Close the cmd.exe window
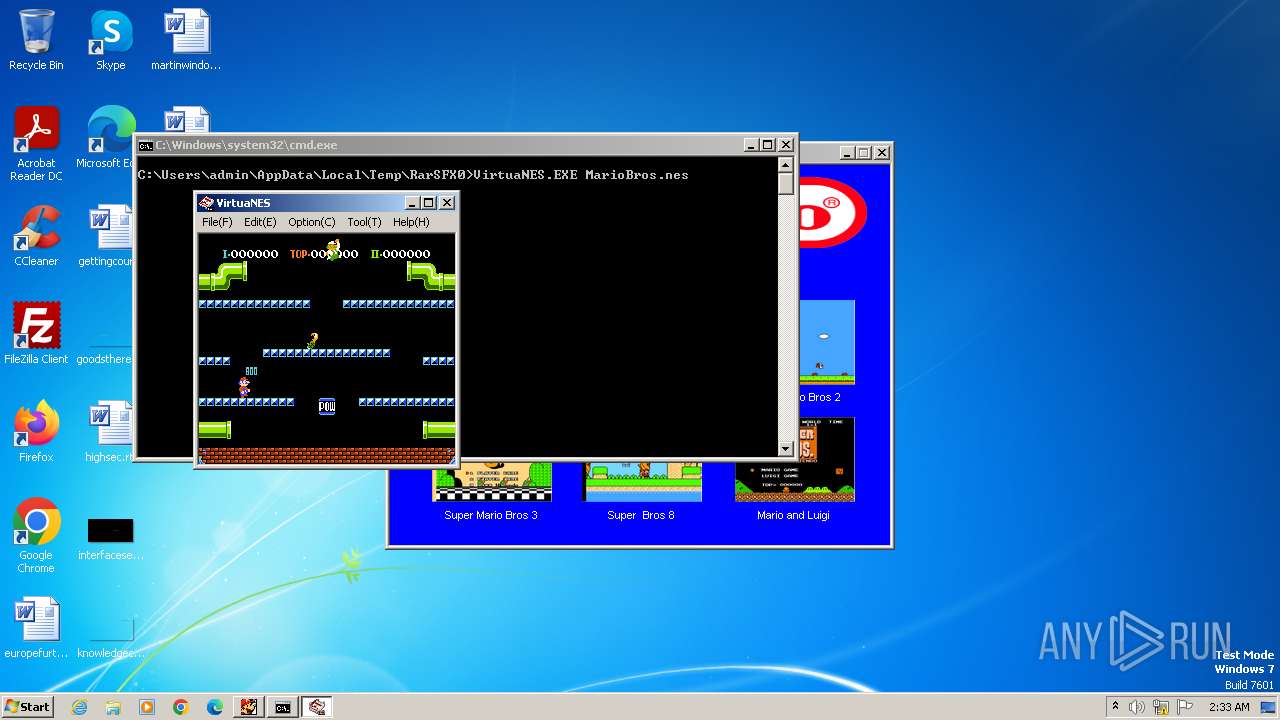The height and width of the screenshot is (720, 1280). pos(786,145)
